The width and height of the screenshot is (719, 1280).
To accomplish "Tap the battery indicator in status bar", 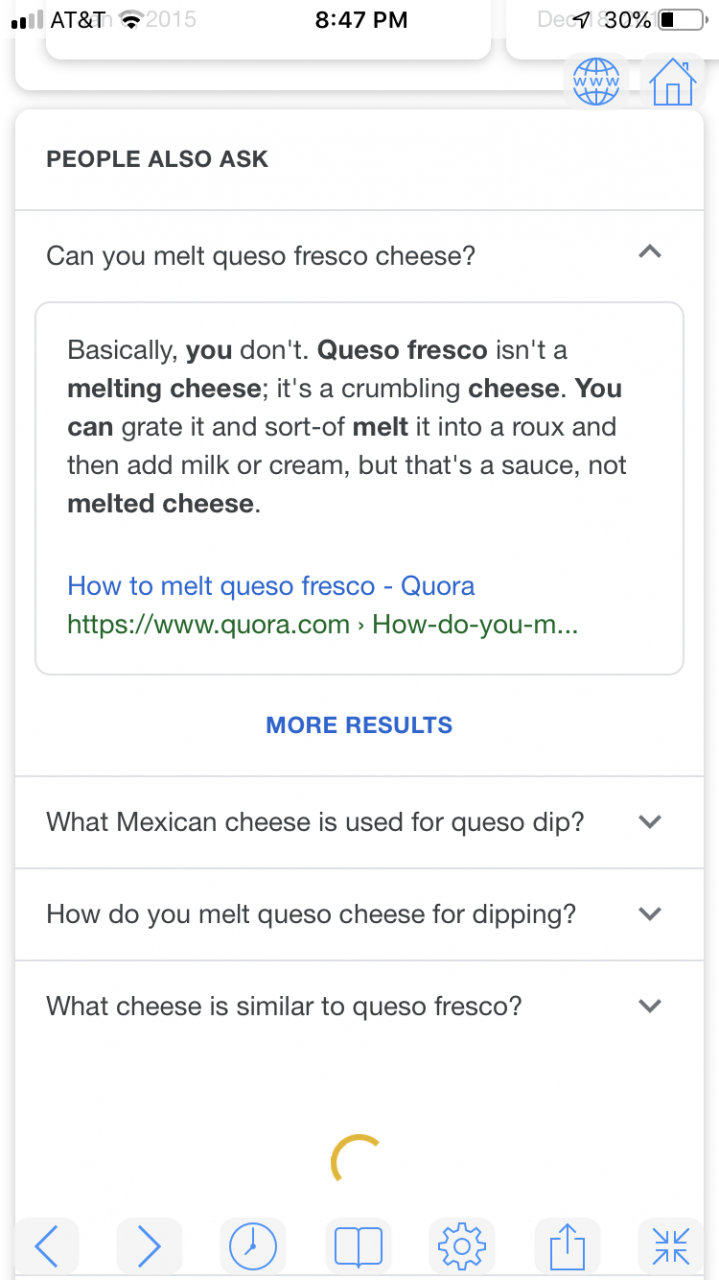I will tap(680, 20).
